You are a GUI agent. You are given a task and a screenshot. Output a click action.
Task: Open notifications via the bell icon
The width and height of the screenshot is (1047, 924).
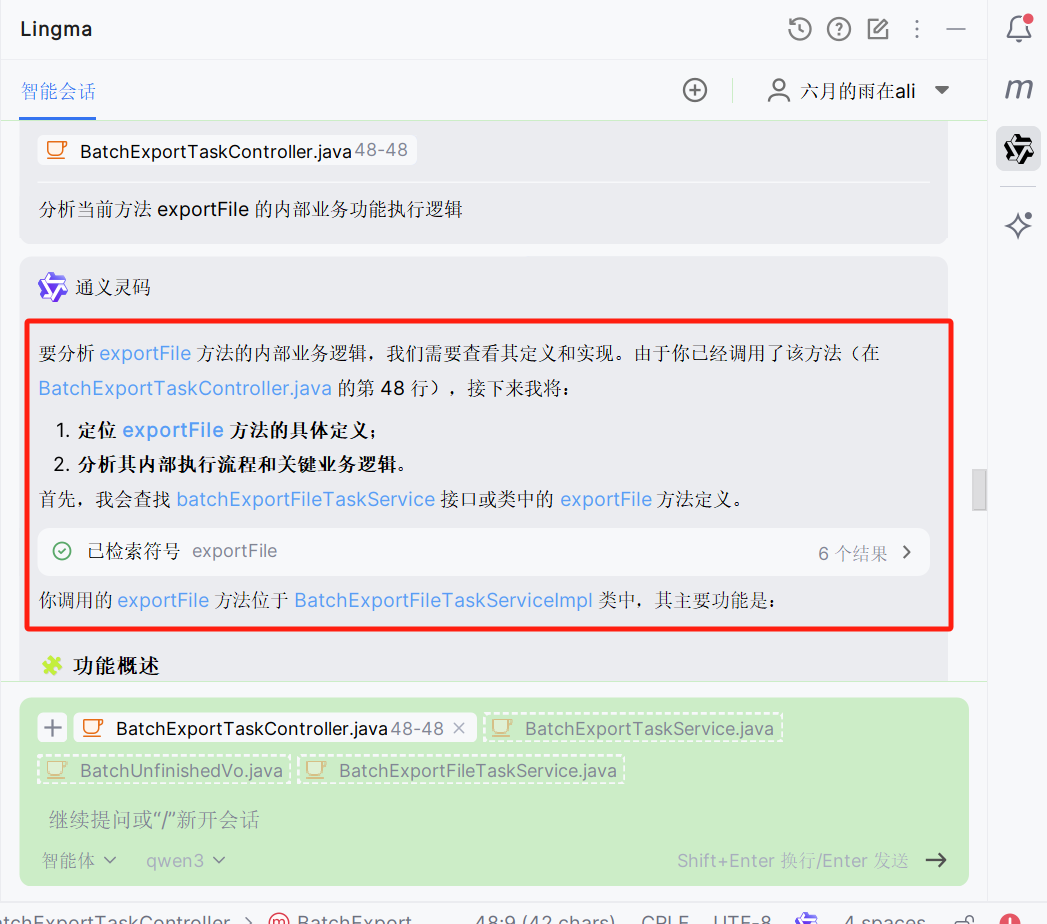[1019, 29]
